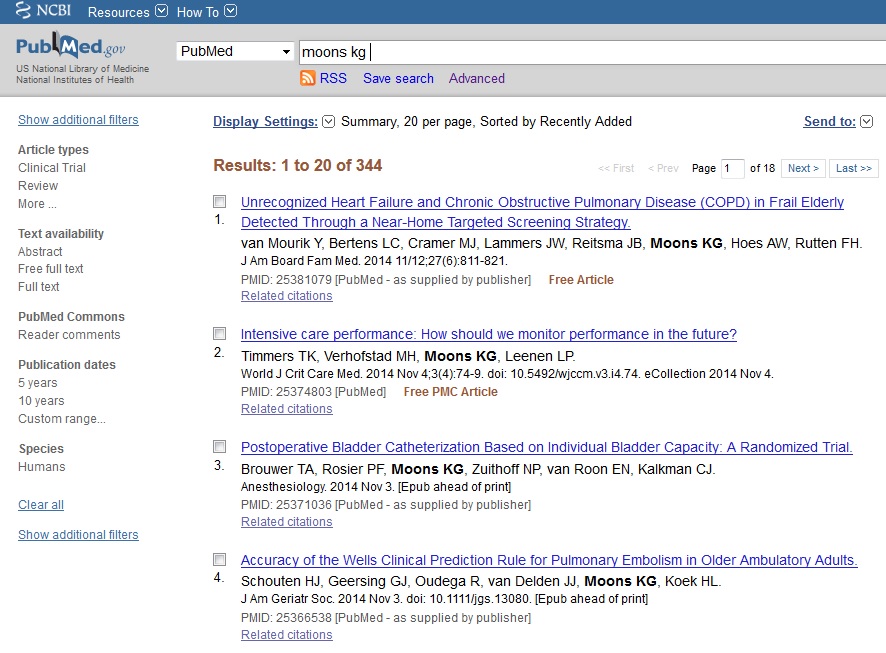The height and width of the screenshot is (653, 886).
Task: Expand the How To dropdown arrow
Action: pyautogui.click(x=231, y=11)
